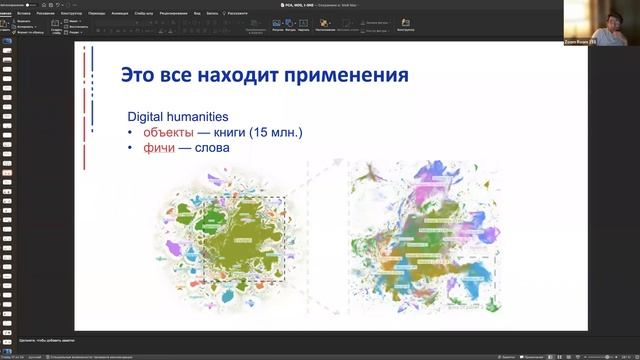The width and height of the screenshot is (640, 360).
Task: Click Вырезать in the clipboard group
Action: (x=21, y=21)
